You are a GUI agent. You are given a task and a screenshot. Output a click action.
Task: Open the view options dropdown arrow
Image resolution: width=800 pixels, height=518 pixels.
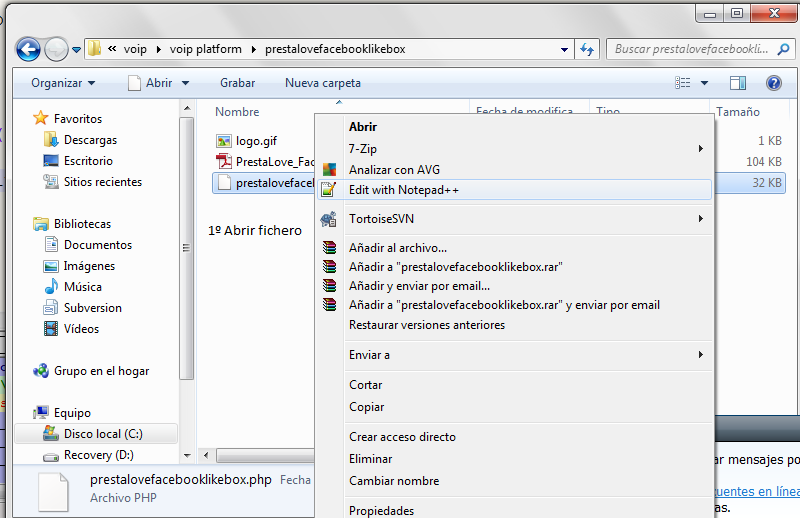(x=705, y=83)
